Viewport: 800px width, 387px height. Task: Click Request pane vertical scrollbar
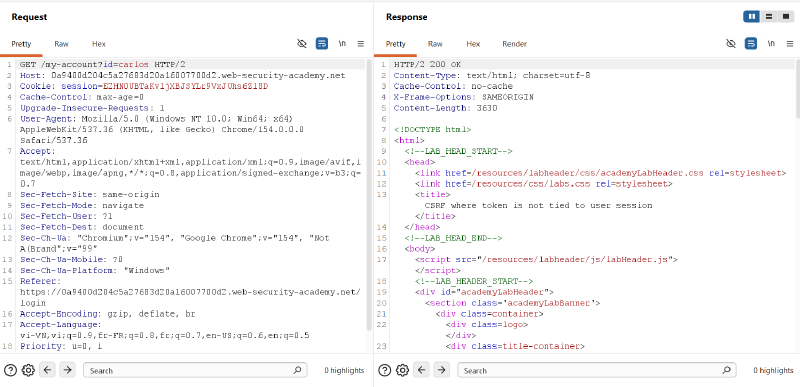click(x=369, y=194)
